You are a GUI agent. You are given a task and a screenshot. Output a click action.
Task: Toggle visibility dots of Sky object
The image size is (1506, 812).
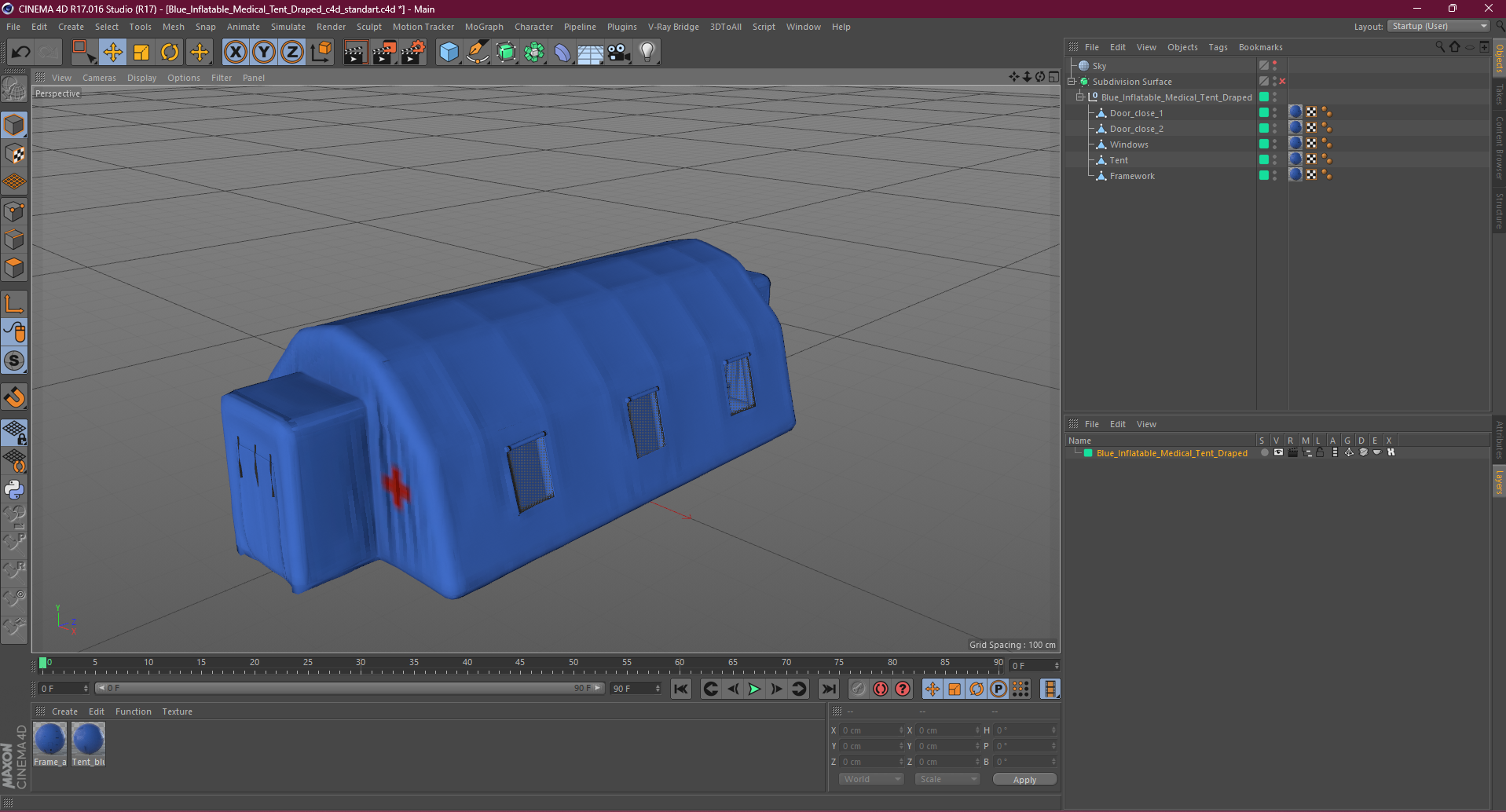coord(1274,66)
